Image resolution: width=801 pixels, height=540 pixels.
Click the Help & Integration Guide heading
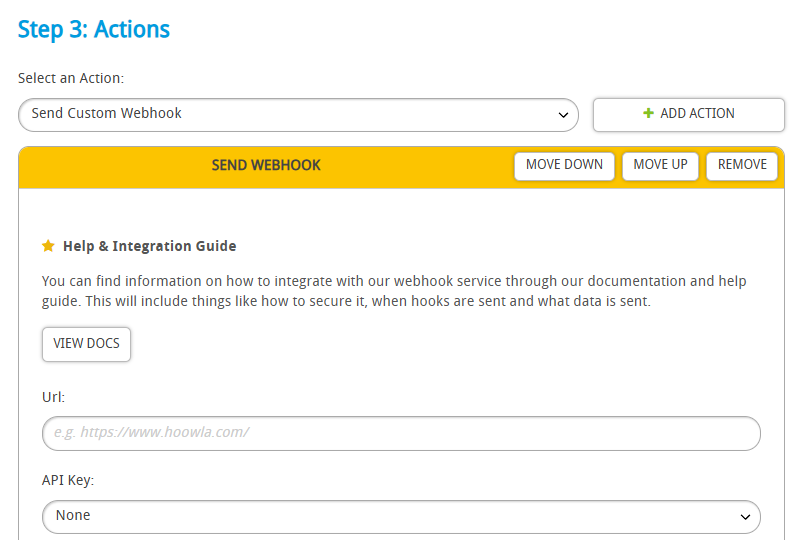coord(150,246)
